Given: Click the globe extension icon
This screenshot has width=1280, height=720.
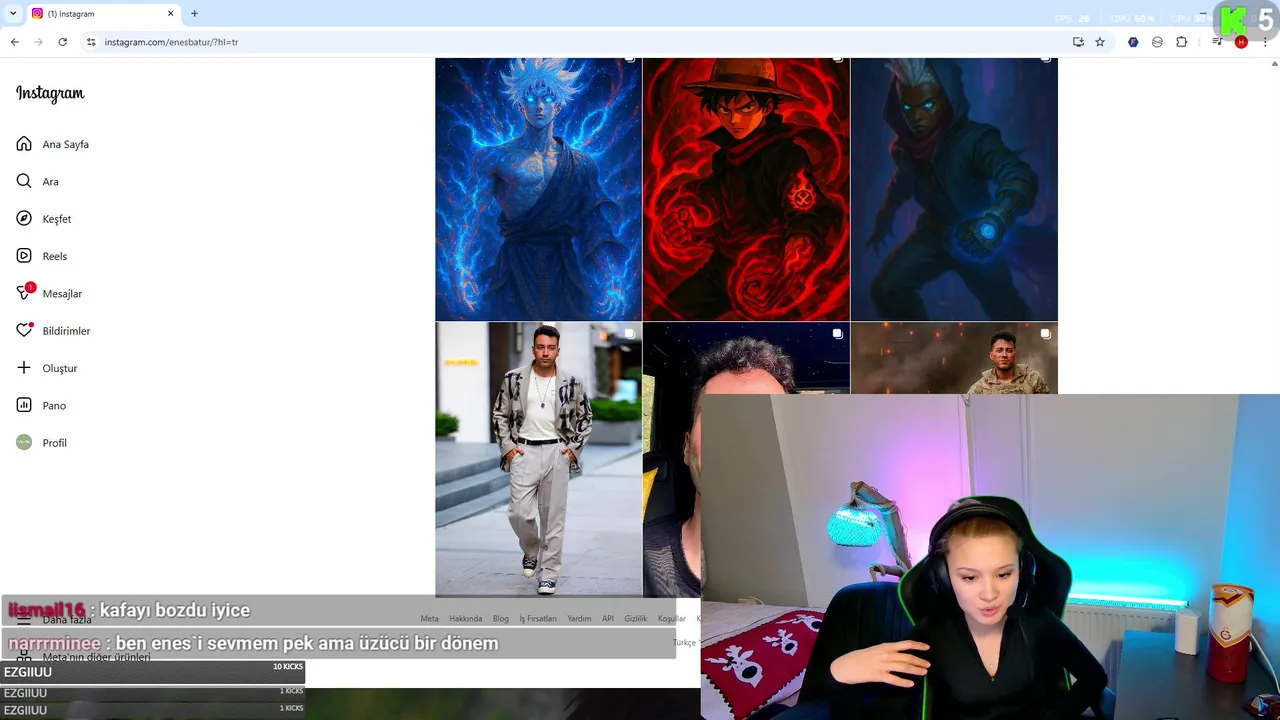Looking at the screenshot, I should (1157, 42).
